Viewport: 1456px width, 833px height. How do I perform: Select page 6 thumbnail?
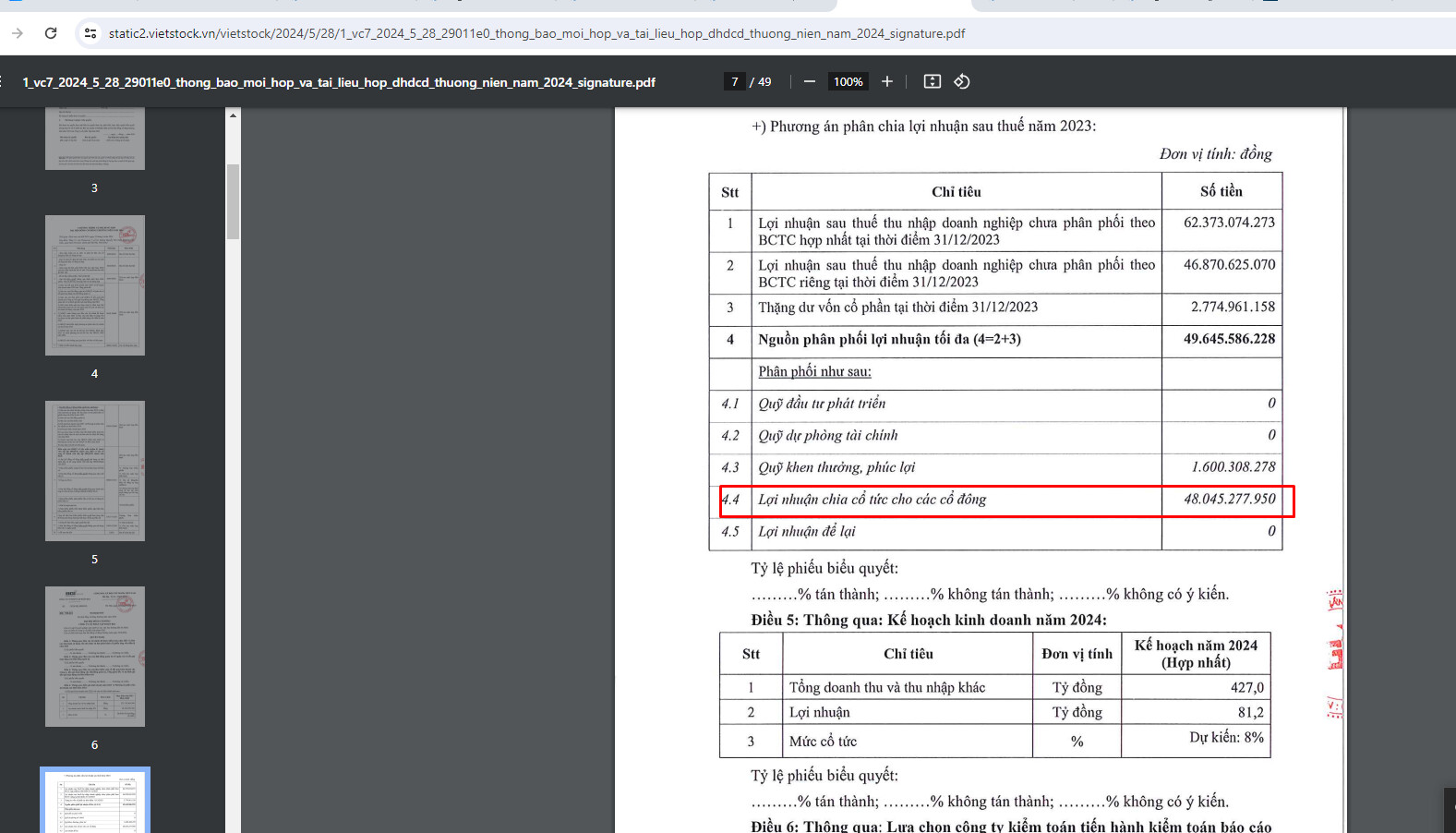click(x=95, y=657)
